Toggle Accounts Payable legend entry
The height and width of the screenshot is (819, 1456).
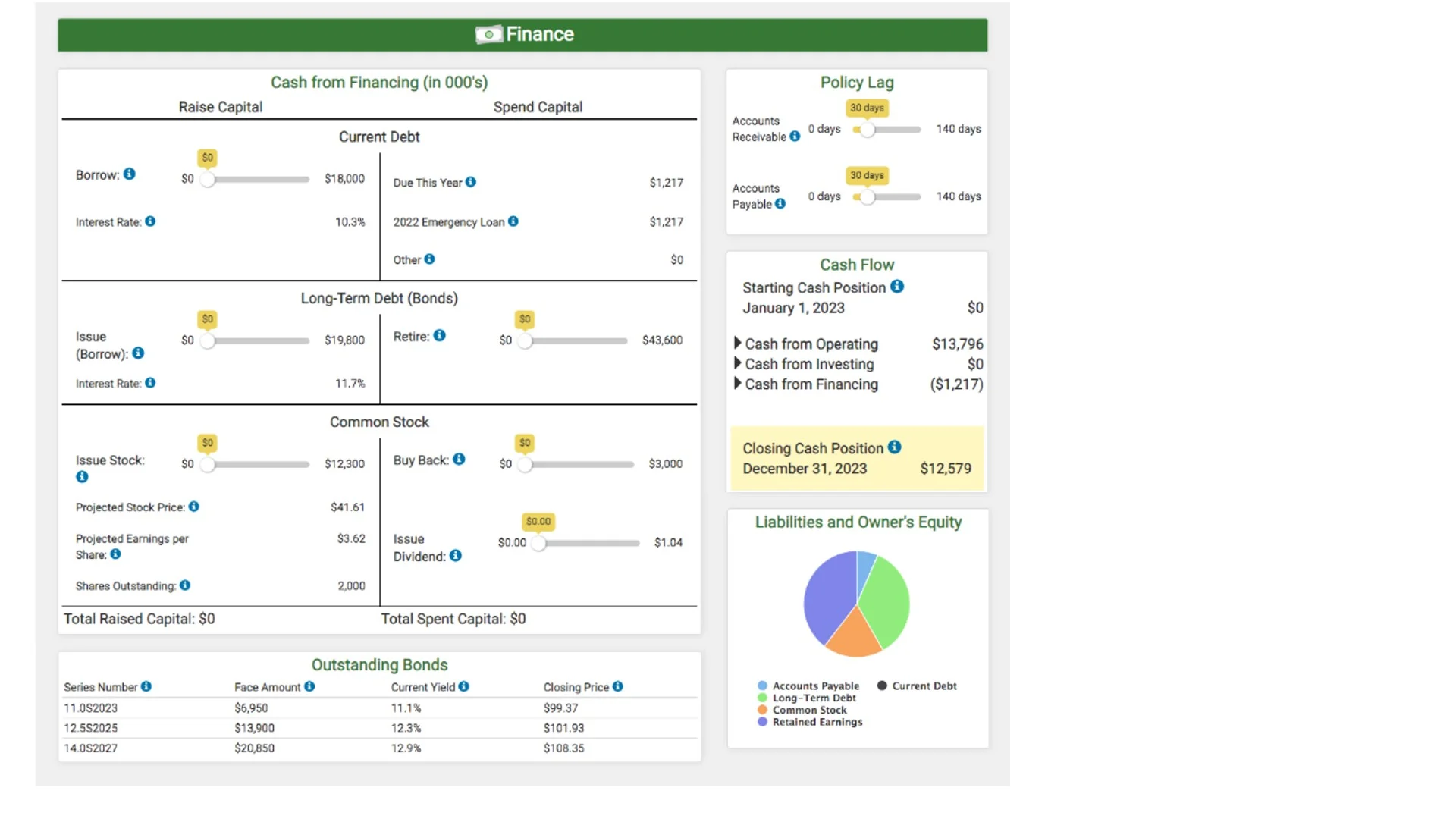(815, 686)
